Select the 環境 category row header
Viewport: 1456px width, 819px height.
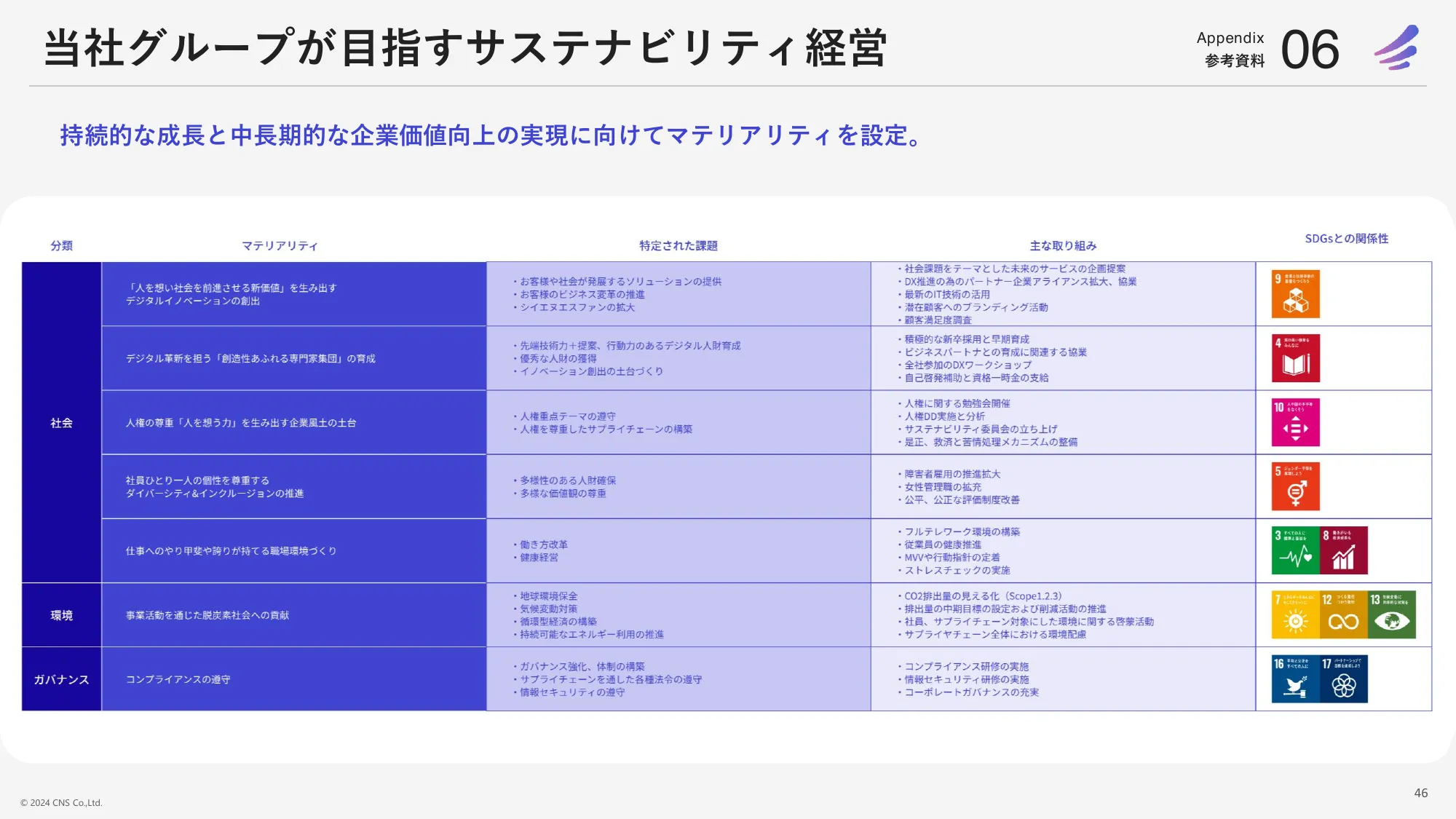pos(60,614)
